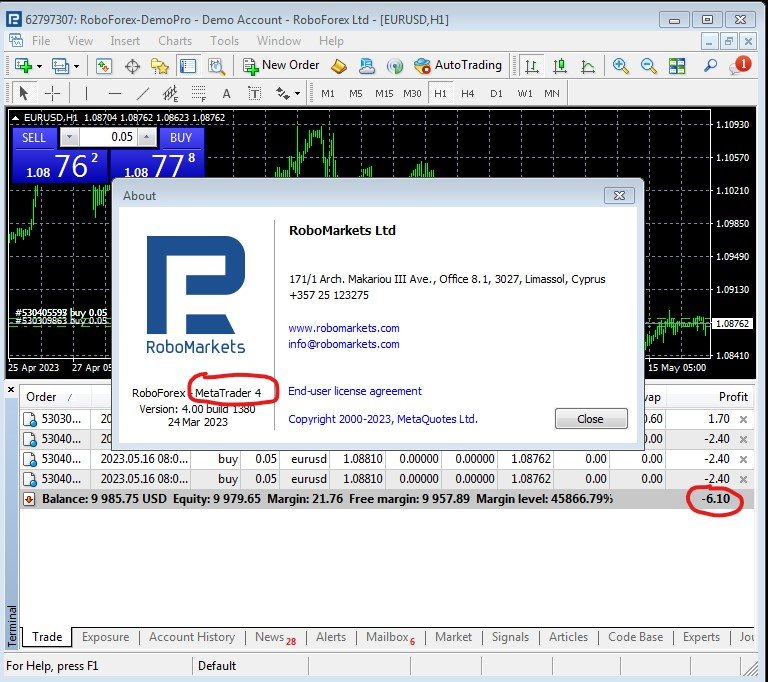Click the signals radio-wave icon
The image size is (768, 682).
point(394,66)
